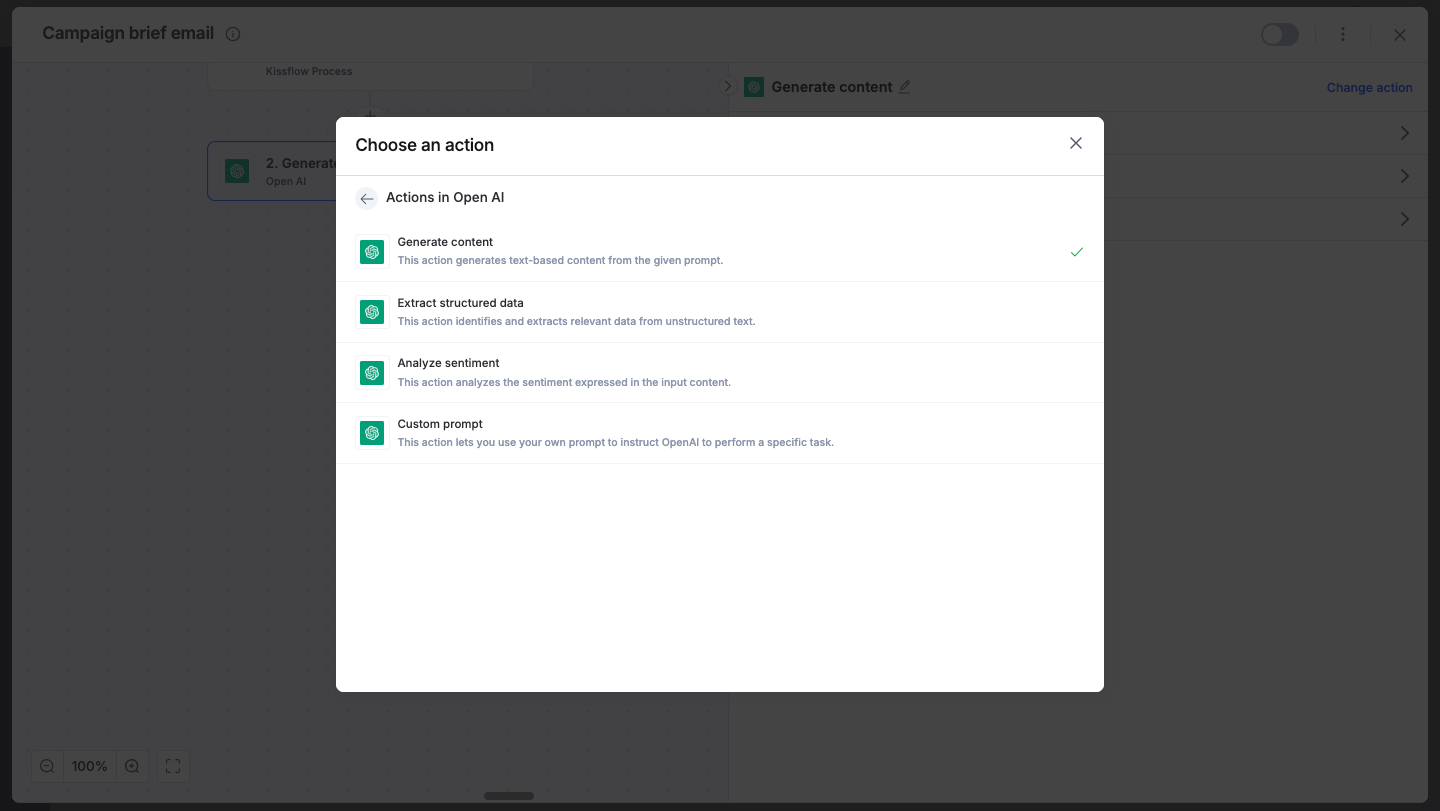The height and width of the screenshot is (811, 1440).
Task: Select the Analyze sentiment action
Action: coord(720,373)
